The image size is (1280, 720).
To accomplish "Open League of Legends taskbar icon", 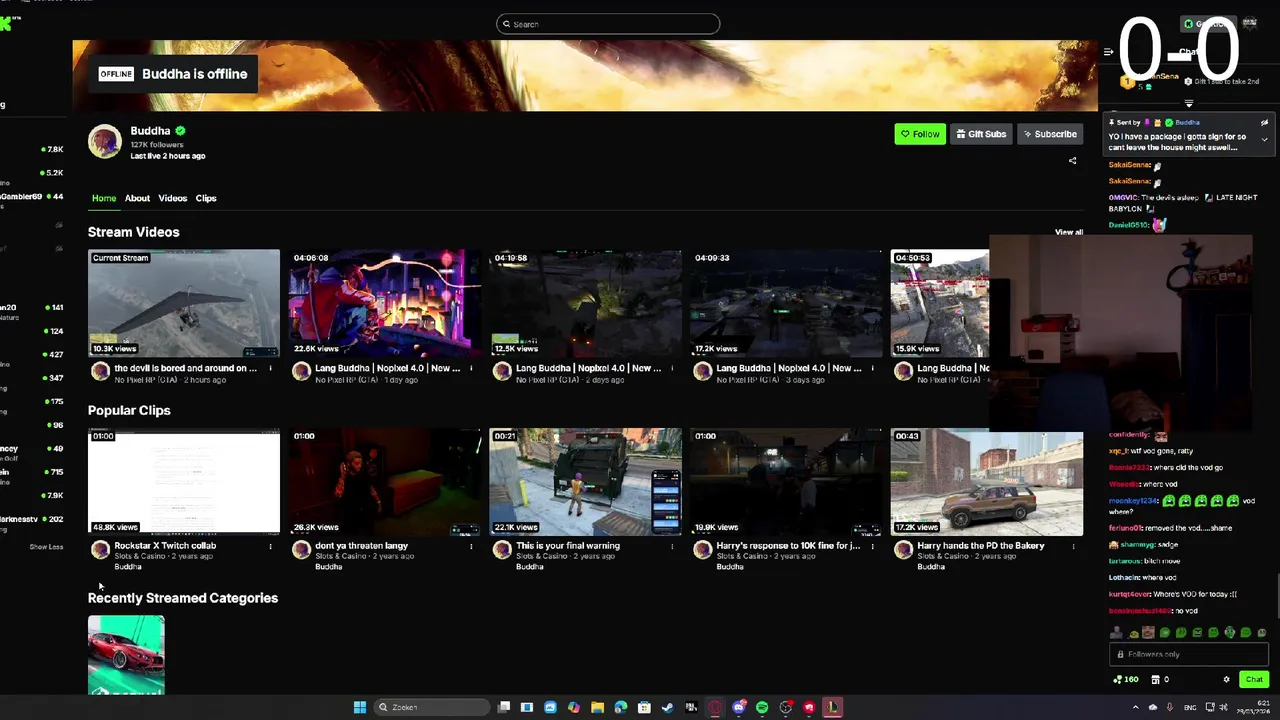I will tap(832, 707).
